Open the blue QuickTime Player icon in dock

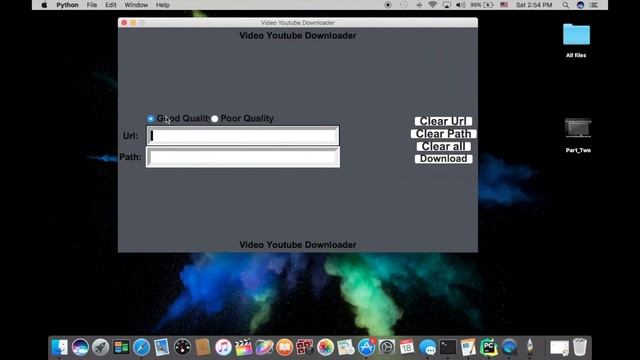pyautogui.click(x=509, y=347)
